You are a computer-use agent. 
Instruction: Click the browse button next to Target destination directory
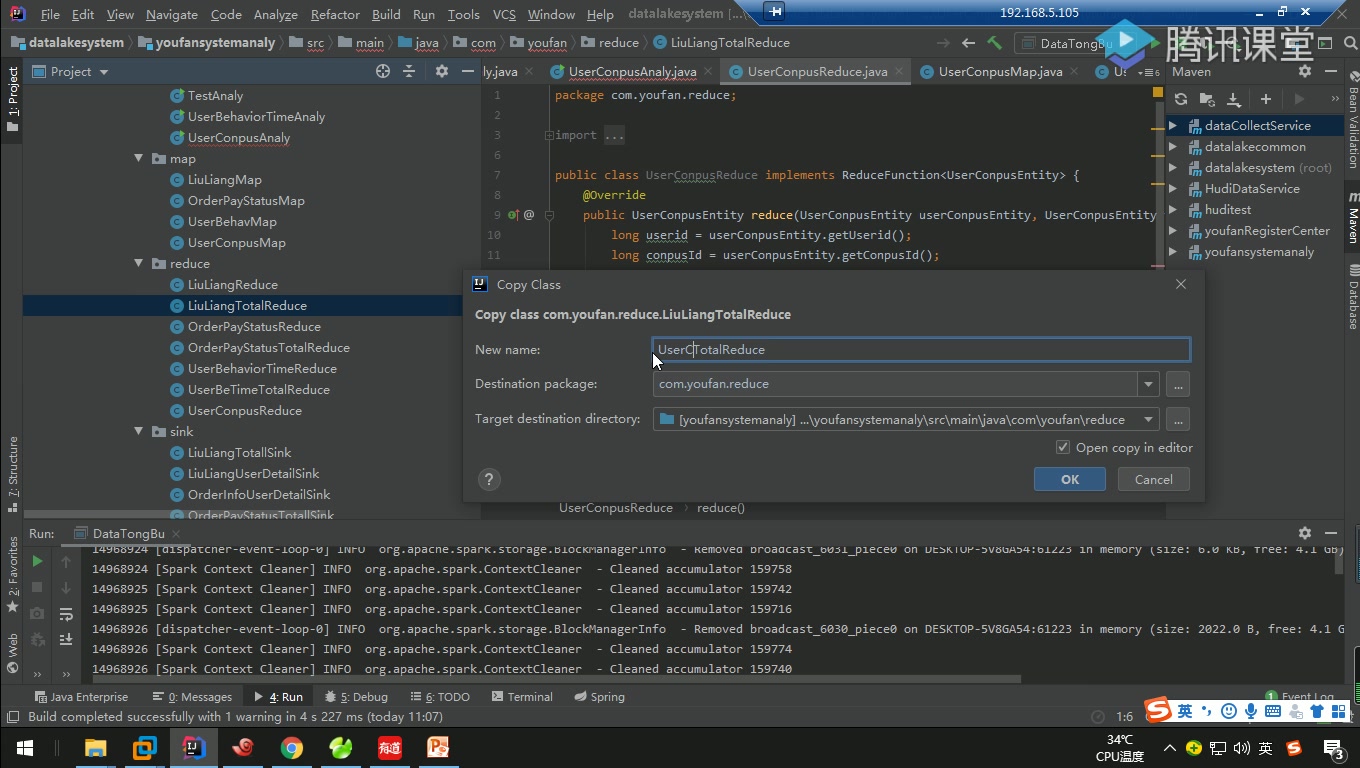click(1177, 419)
